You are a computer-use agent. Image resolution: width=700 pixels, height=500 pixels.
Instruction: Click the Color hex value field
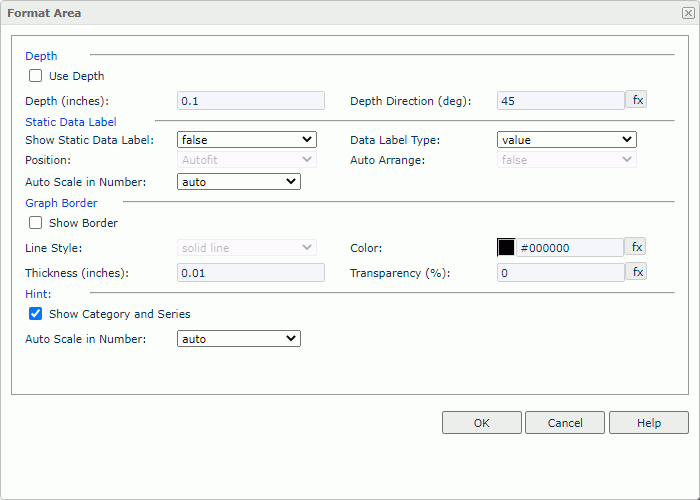570,248
